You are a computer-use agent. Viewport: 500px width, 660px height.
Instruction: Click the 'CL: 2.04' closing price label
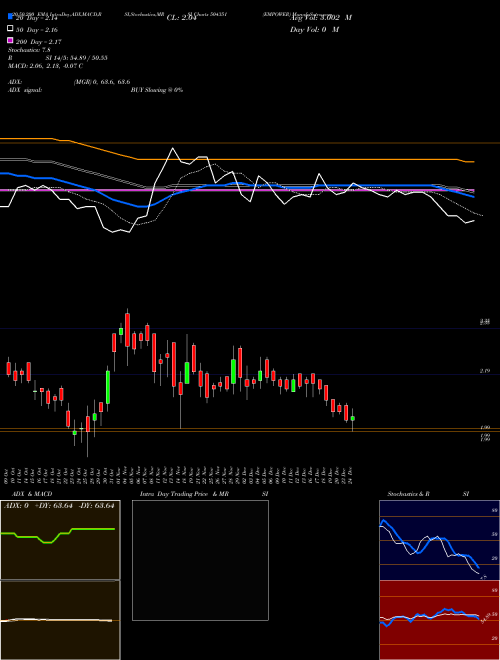click(x=182, y=18)
